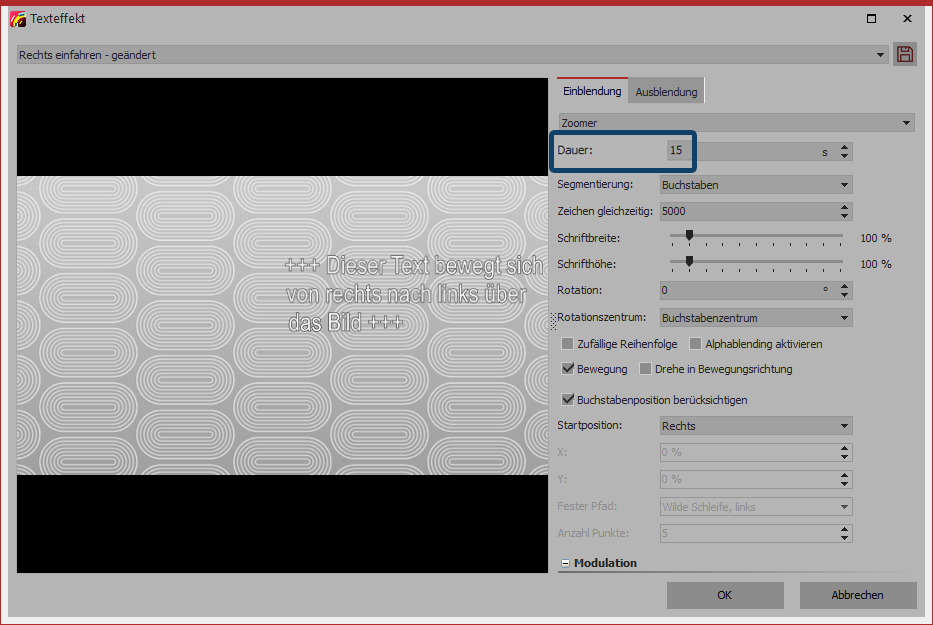Click the app logo in title bar
This screenshot has height=625, width=933.
(18, 18)
